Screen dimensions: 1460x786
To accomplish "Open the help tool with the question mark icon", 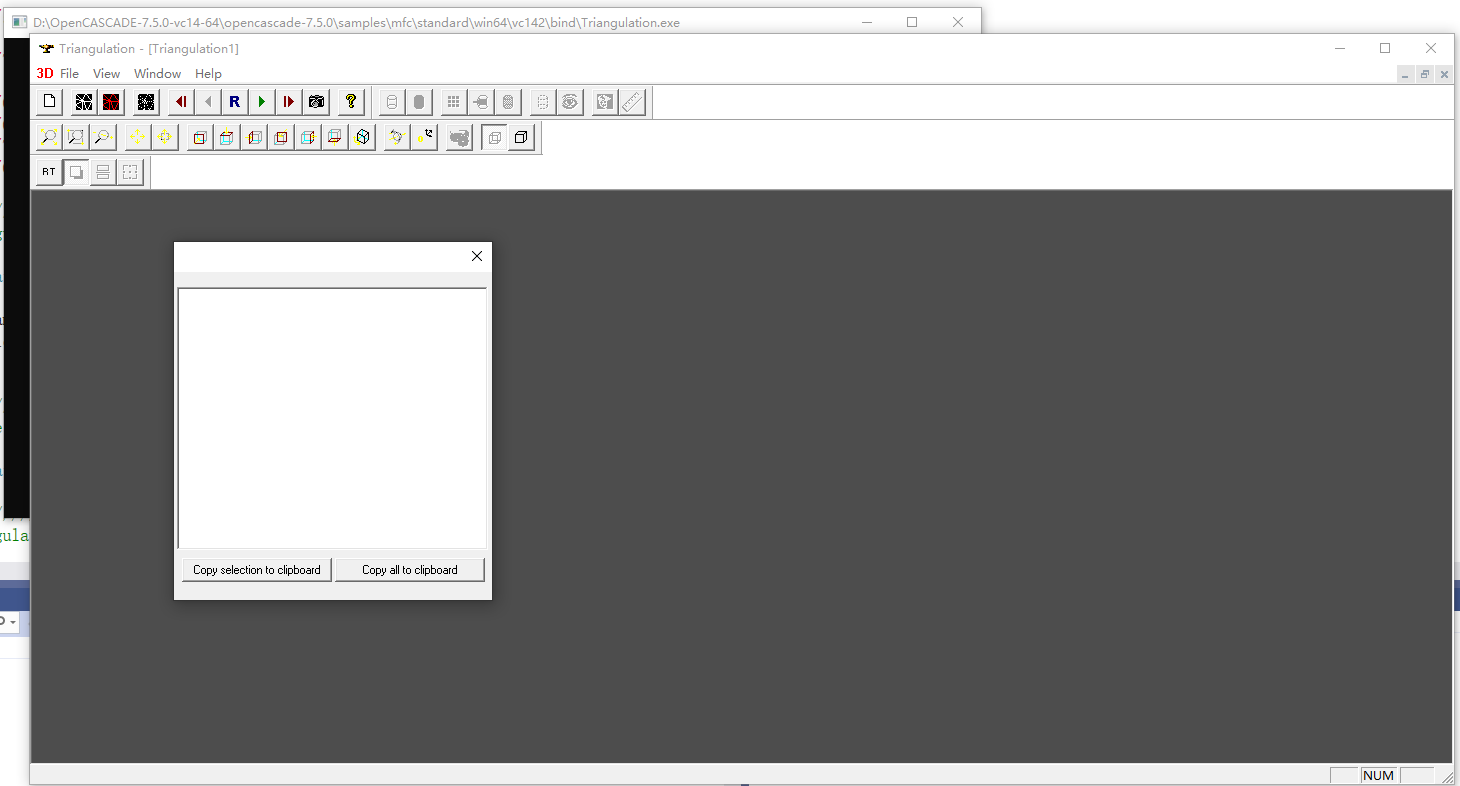I will coord(350,101).
